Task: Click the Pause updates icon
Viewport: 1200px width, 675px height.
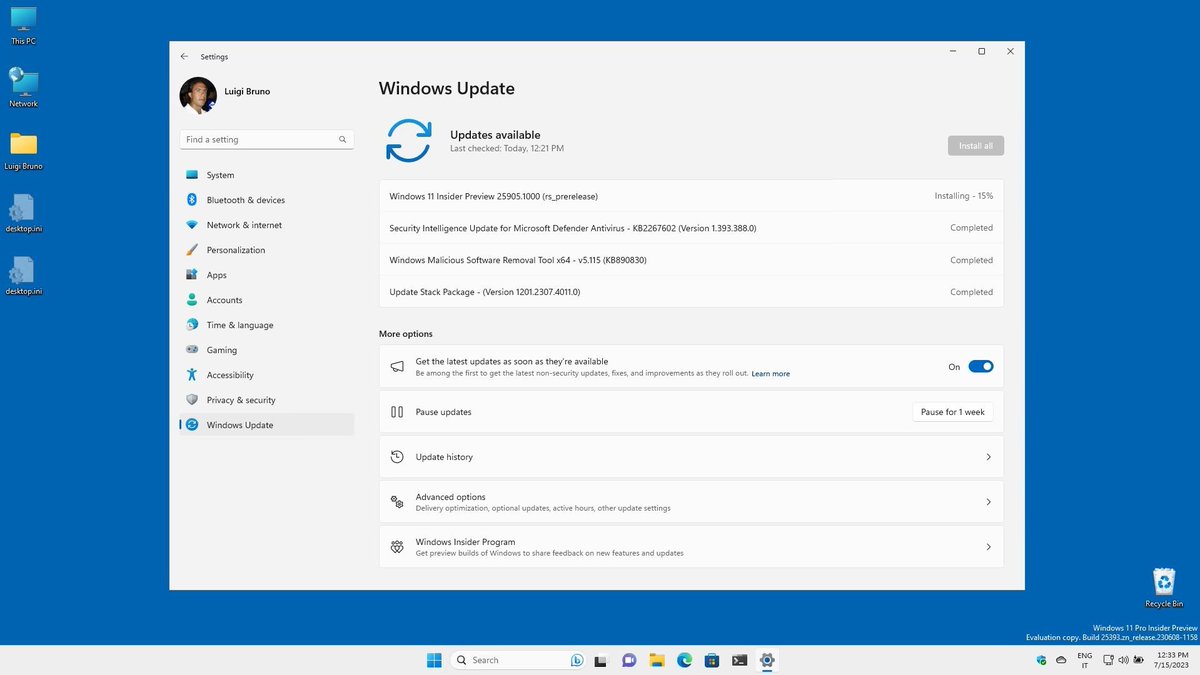Action: tap(397, 412)
